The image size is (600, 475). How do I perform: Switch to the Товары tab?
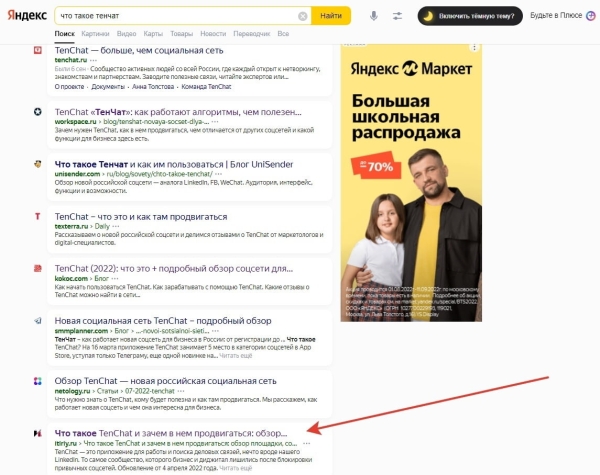pyautogui.click(x=181, y=34)
